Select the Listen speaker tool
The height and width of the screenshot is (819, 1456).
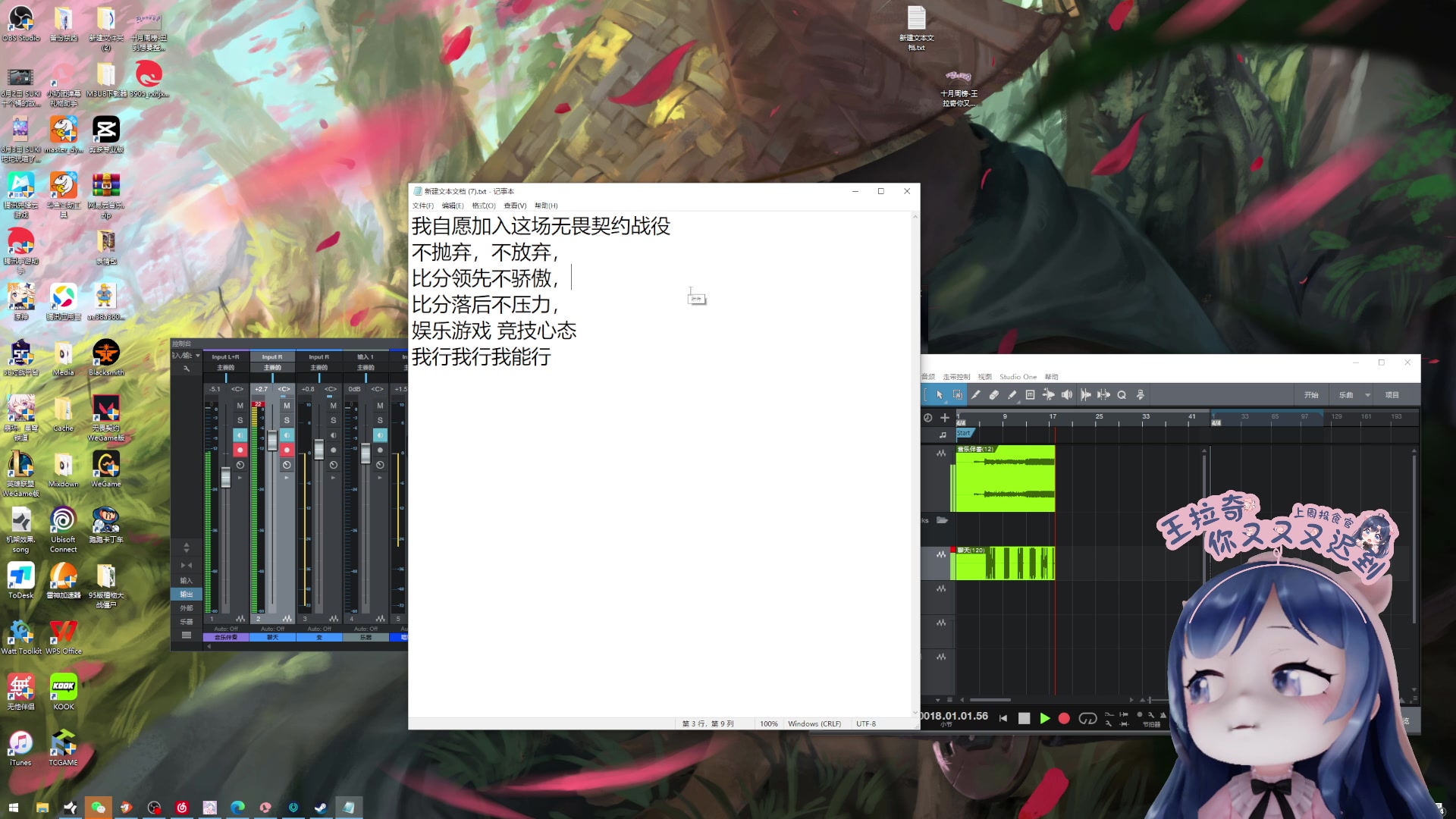pos(1067,395)
